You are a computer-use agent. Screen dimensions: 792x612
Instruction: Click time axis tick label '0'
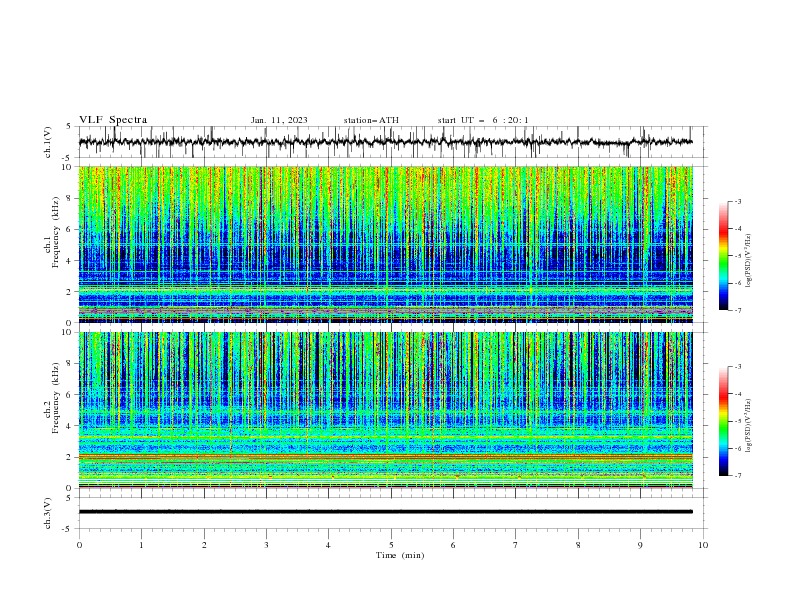coord(79,545)
